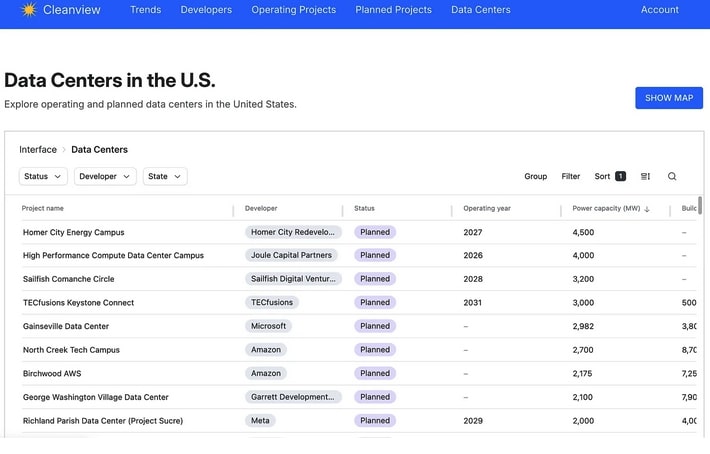
Task: Click the Group button
Action: click(535, 177)
